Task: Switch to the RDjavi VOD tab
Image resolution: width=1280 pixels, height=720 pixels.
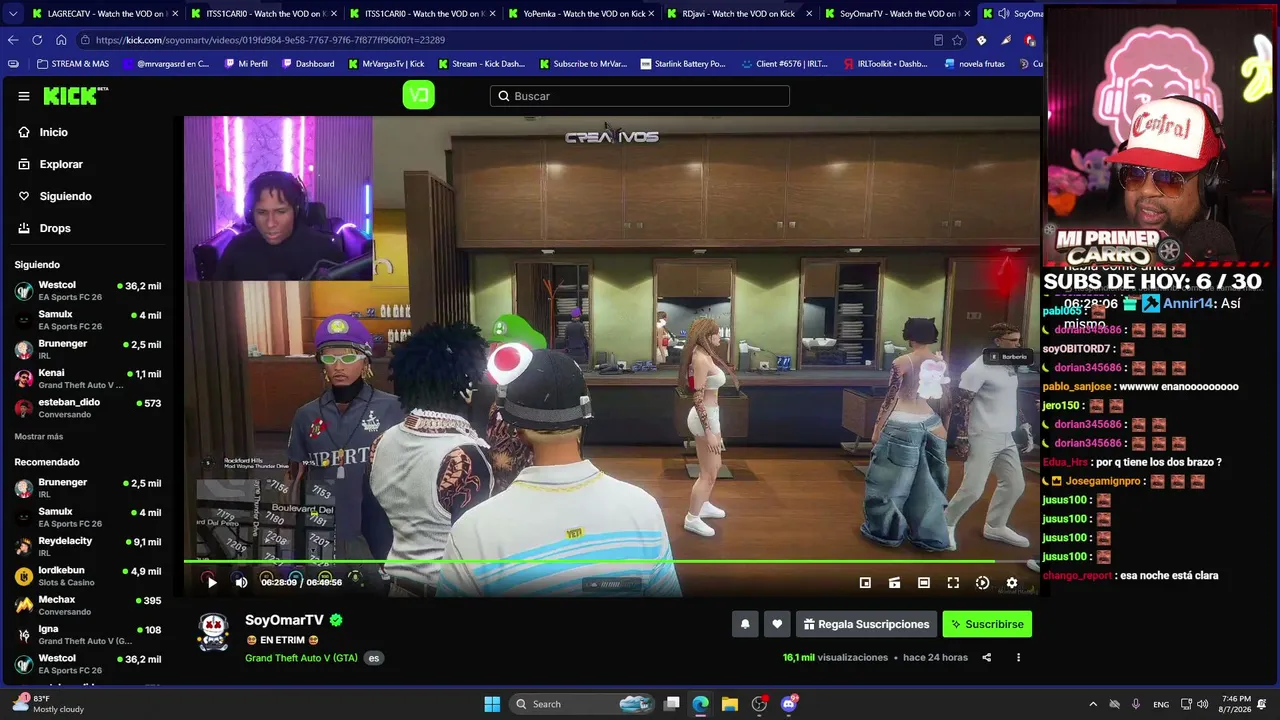Action: pos(741,14)
